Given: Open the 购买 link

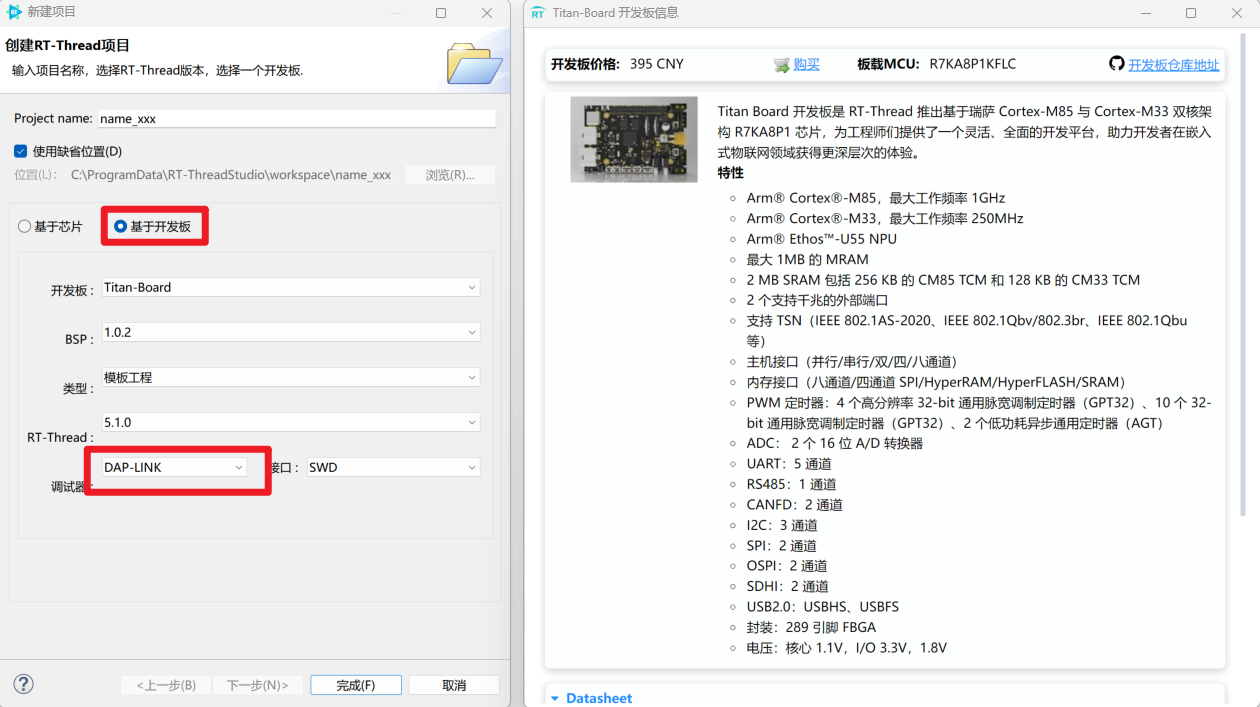Looking at the screenshot, I should click(807, 64).
